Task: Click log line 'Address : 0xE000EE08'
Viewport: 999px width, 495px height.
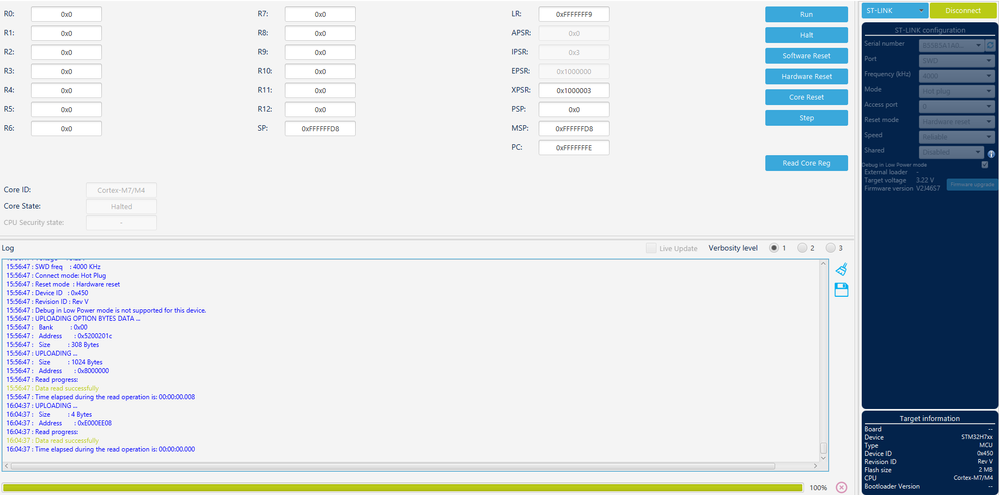Action: click(59, 423)
